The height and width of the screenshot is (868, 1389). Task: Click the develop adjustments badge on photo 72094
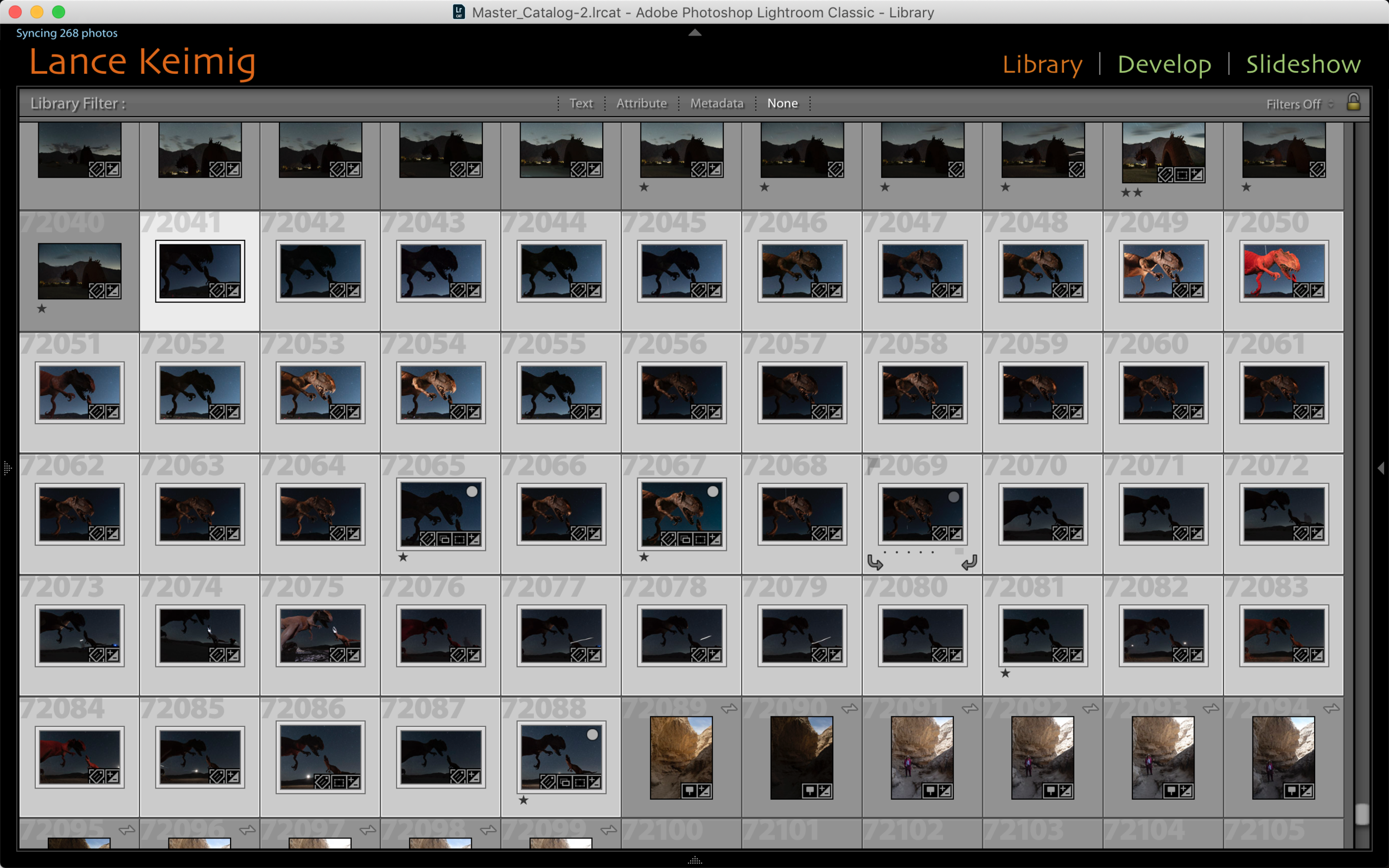(1306, 791)
